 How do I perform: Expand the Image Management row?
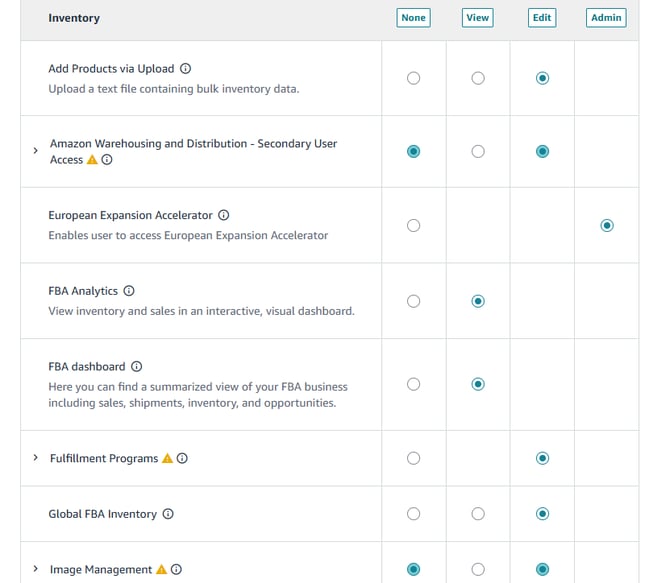point(36,569)
